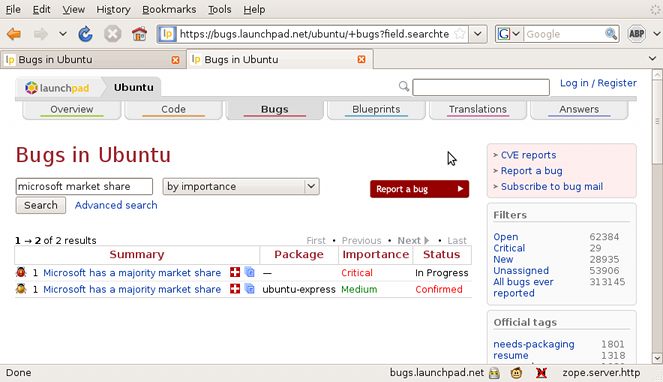Image resolution: width=663 pixels, height=382 pixels.
Task: Click Subscribe to bug mail link
Action: pos(552,187)
